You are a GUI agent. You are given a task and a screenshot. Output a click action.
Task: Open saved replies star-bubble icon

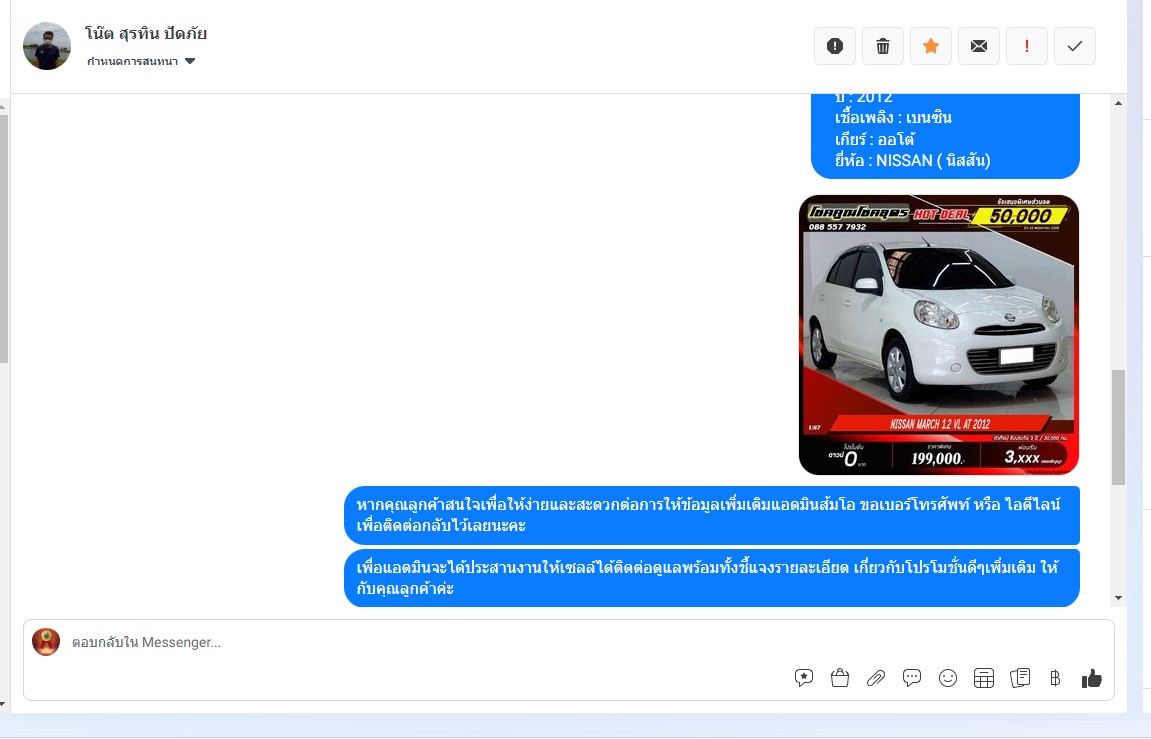click(804, 678)
